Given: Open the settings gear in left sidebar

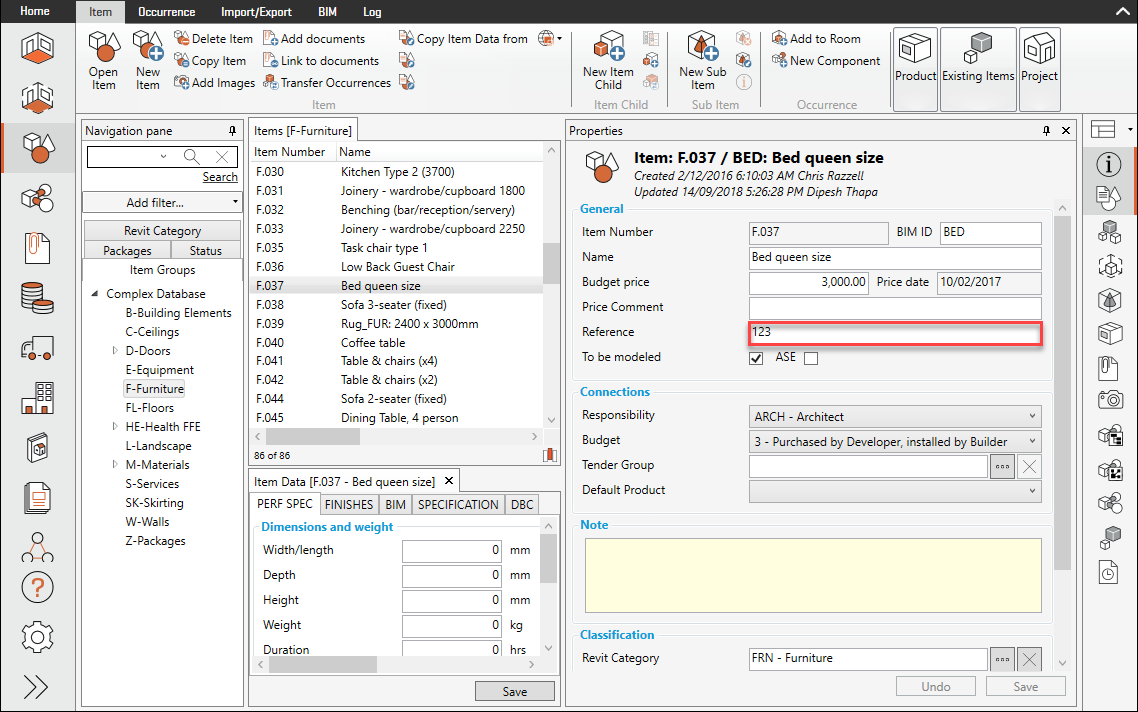Looking at the screenshot, I should [37, 636].
